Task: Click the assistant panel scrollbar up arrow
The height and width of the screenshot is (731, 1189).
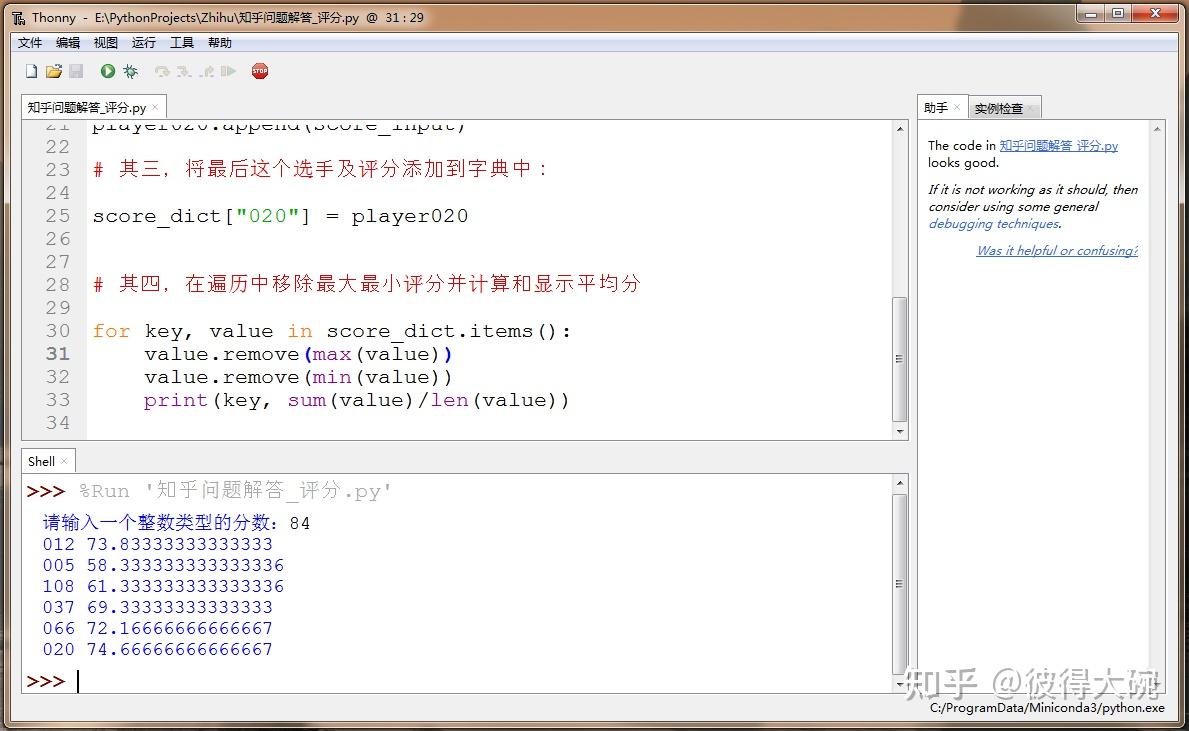Action: 1157,129
